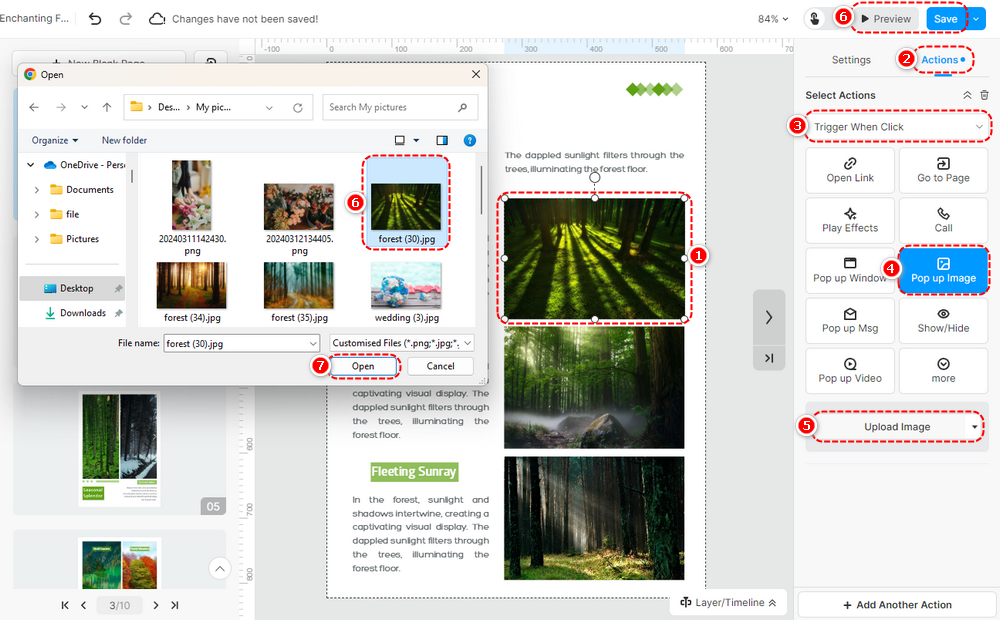The height and width of the screenshot is (620, 1000).
Task: Click the undo arrow icon
Action: tap(95, 19)
